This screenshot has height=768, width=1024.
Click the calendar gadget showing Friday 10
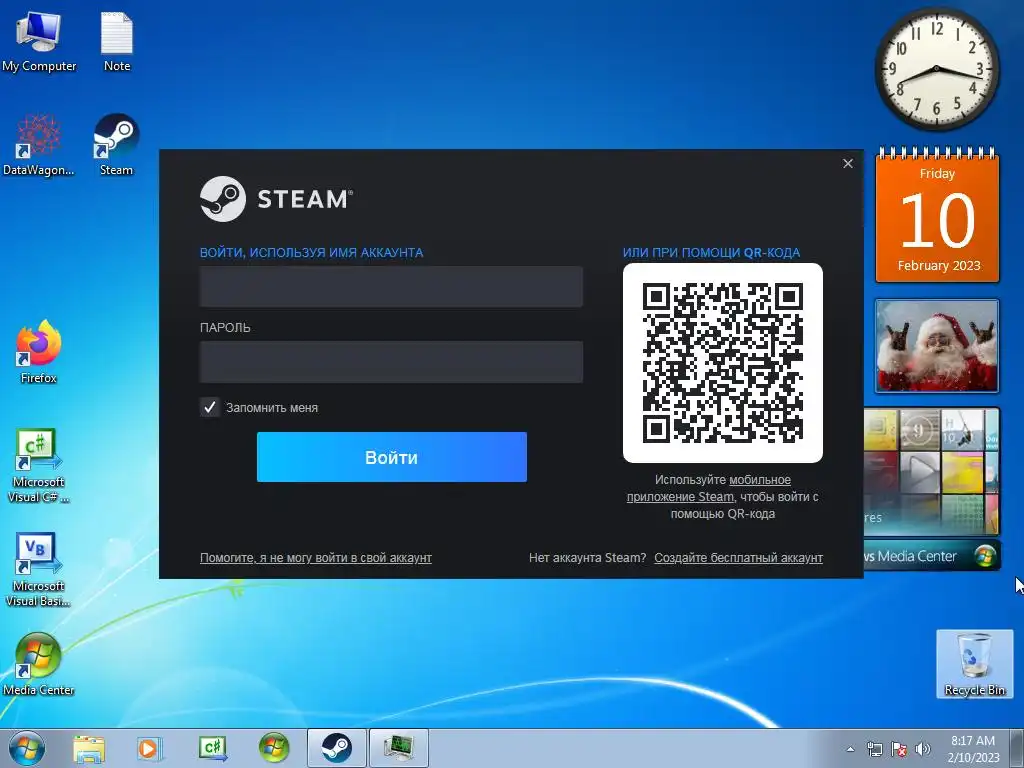pyautogui.click(x=937, y=216)
